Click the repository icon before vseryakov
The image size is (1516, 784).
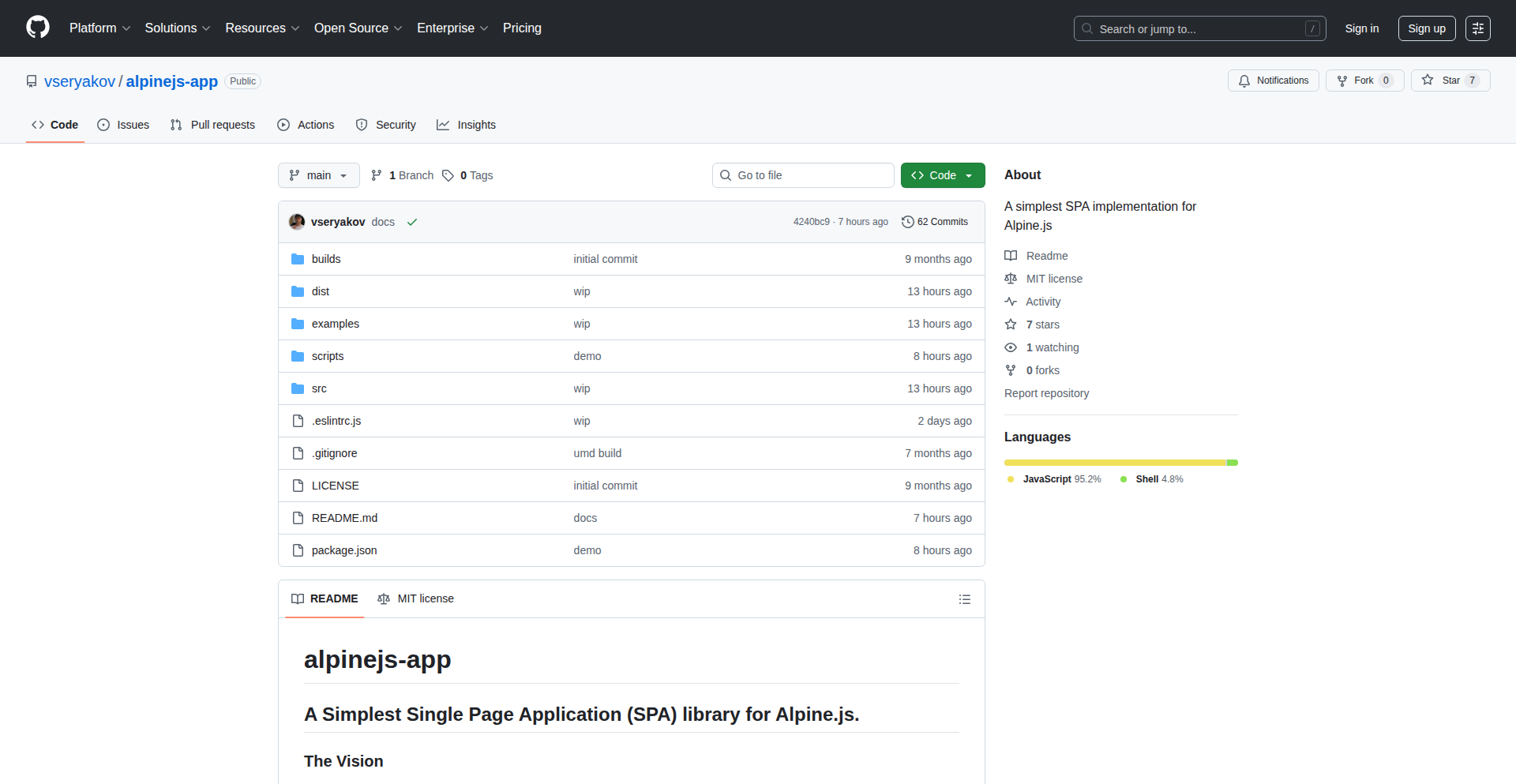32,81
